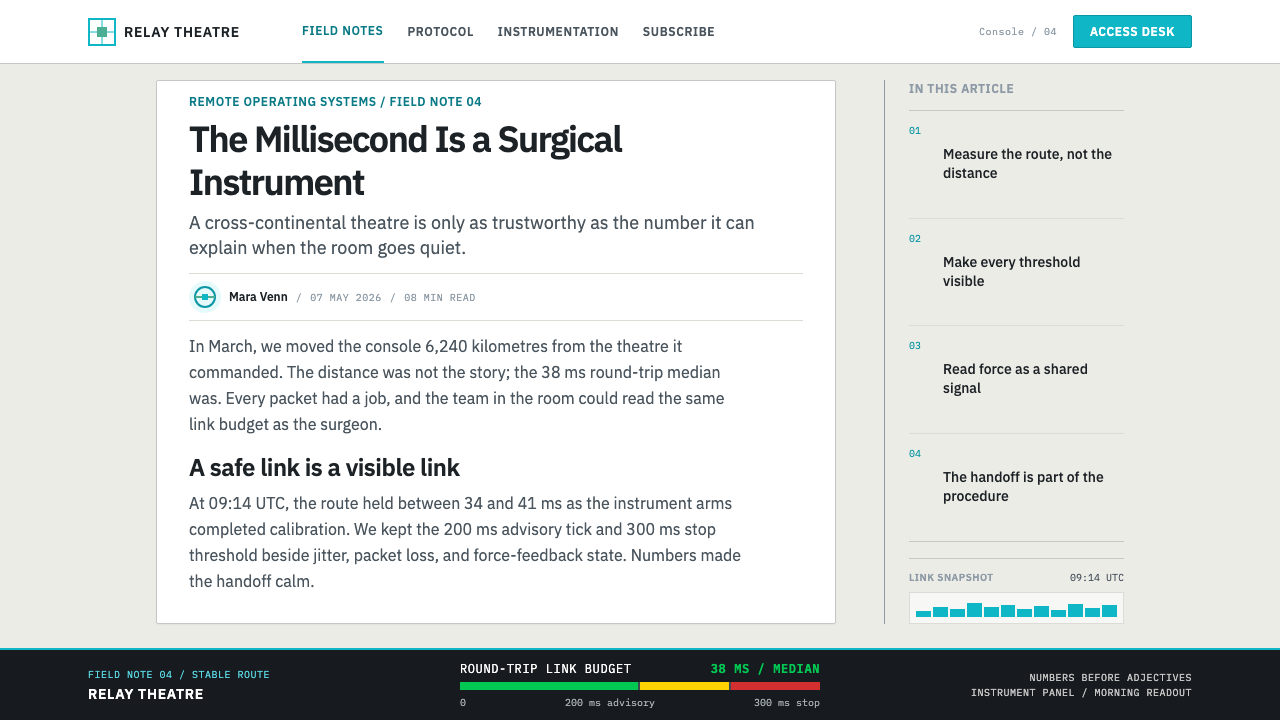Click heading 'A safe link is a visible link'
This screenshot has width=1280, height=720.
(324, 468)
